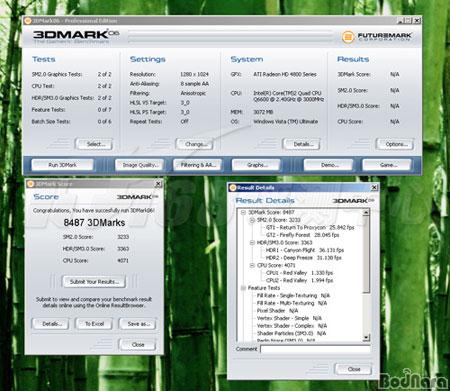The height and width of the screenshot is (391, 450).
Task: Select HDR2 - Deep Freeze row
Action: click(x=303, y=258)
